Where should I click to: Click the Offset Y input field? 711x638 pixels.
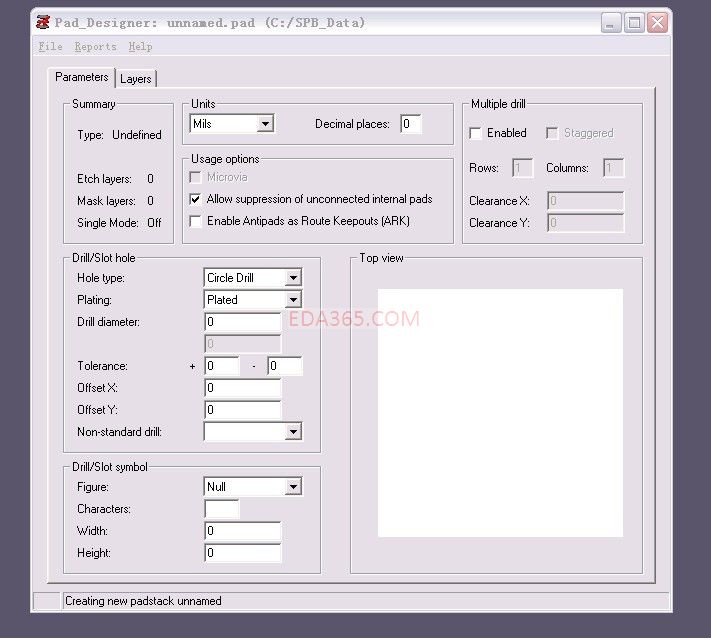coord(243,410)
